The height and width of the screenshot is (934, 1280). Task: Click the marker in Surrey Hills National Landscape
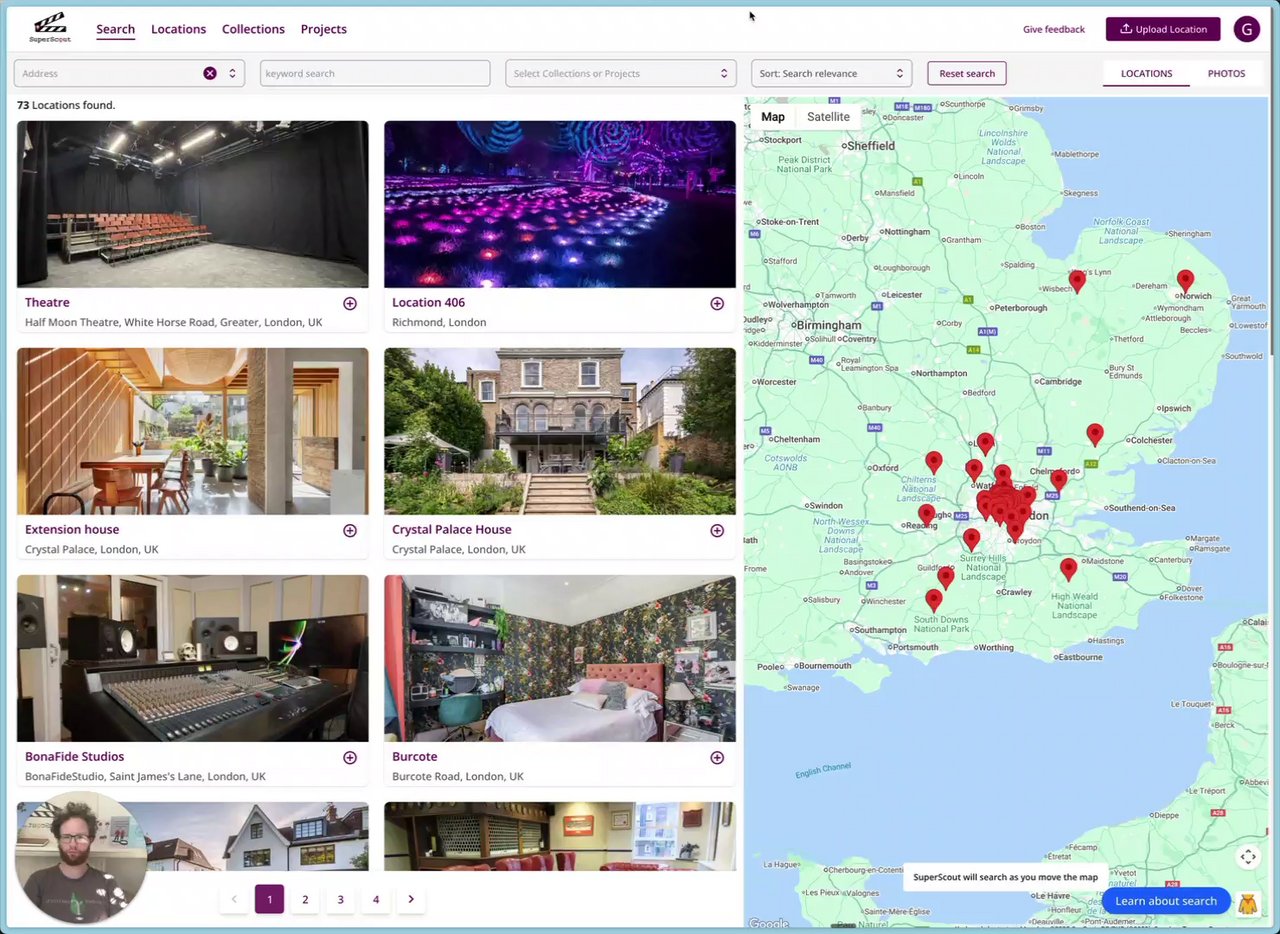[971, 540]
